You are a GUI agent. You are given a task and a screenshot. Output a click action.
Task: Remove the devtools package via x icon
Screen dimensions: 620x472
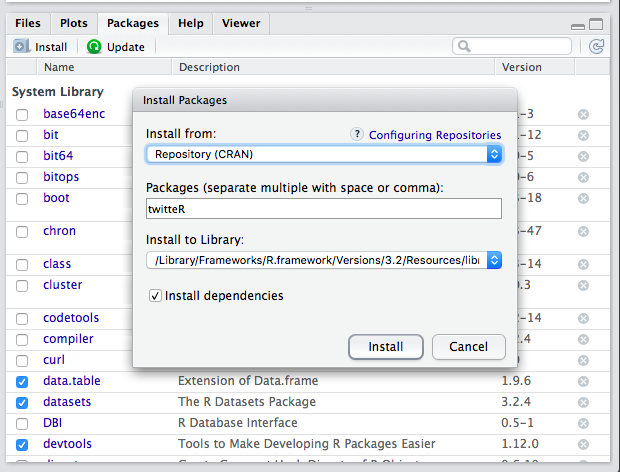coord(583,444)
